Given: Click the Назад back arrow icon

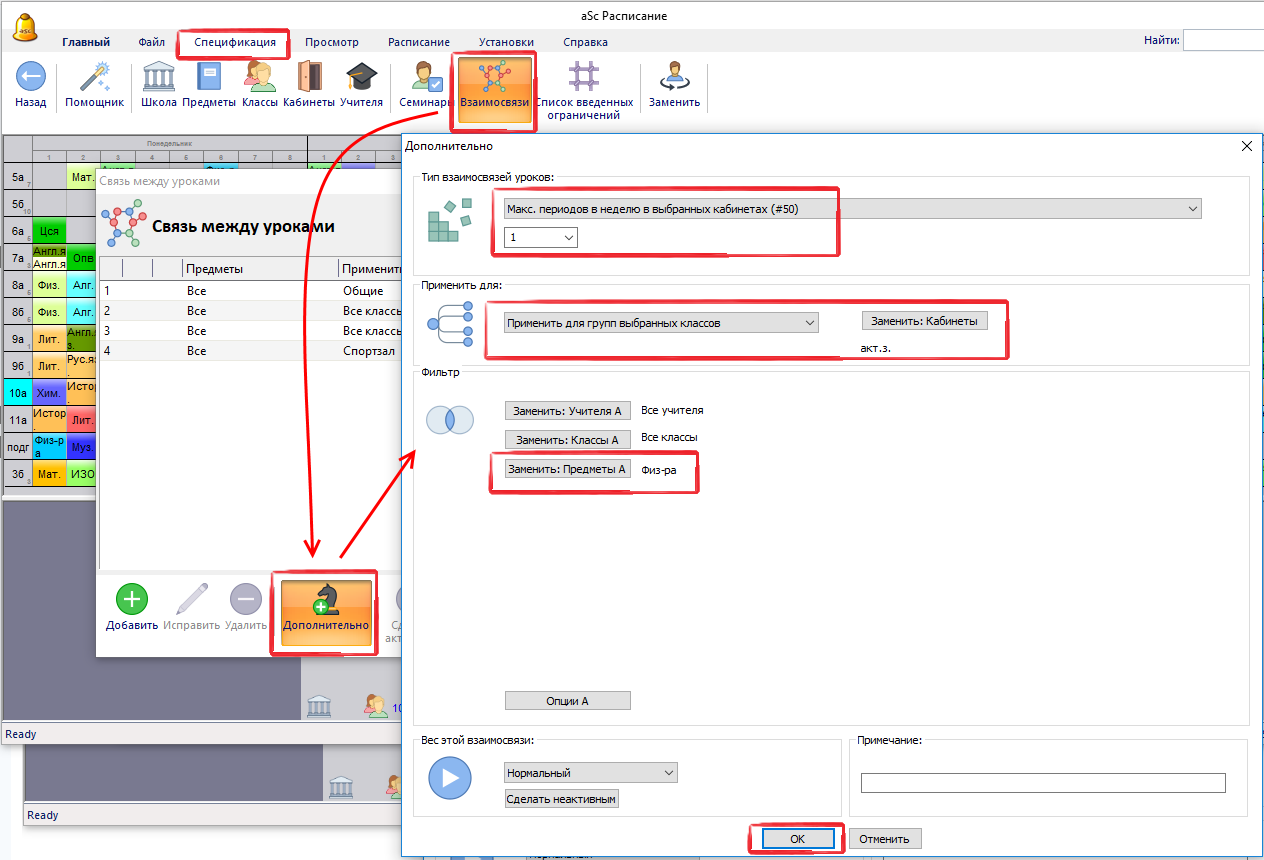Looking at the screenshot, I should [x=31, y=78].
